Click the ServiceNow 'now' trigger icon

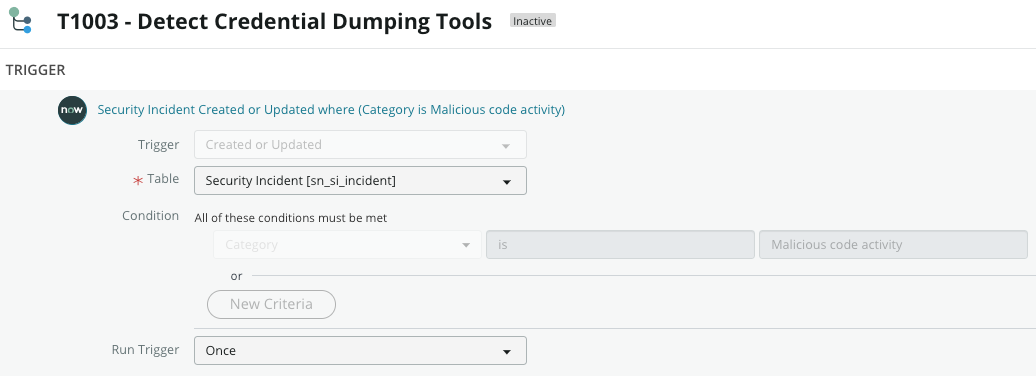click(x=72, y=110)
